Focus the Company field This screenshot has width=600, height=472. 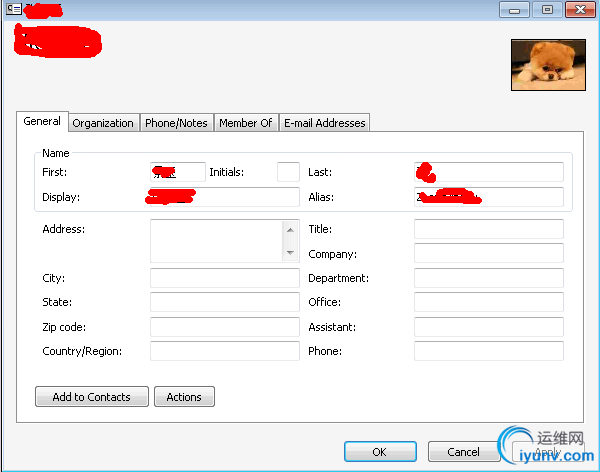(489, 253)
